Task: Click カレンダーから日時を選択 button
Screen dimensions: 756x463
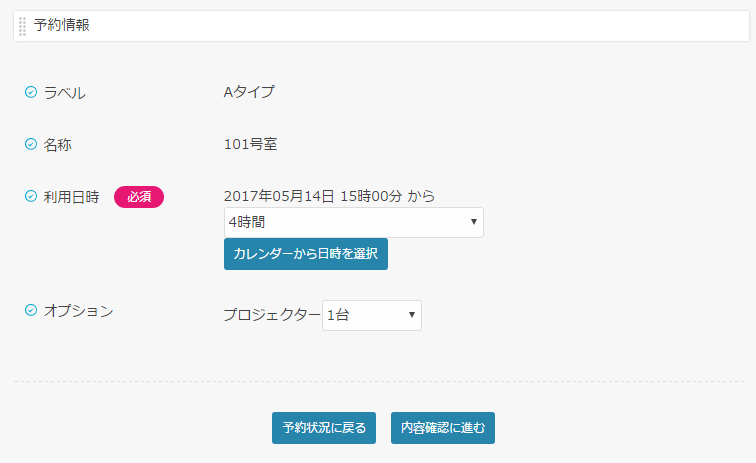Action: (306, 254)
